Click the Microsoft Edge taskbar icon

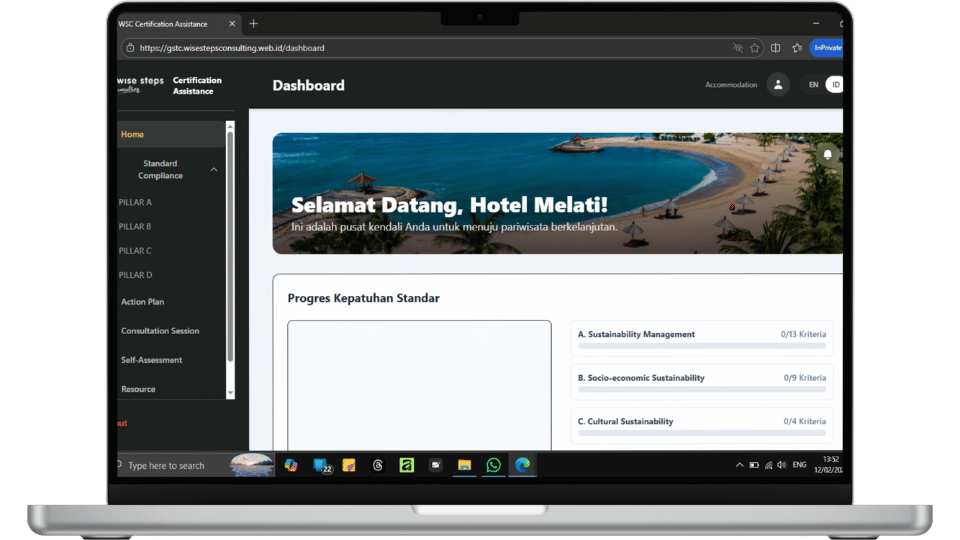coord(521,465)
